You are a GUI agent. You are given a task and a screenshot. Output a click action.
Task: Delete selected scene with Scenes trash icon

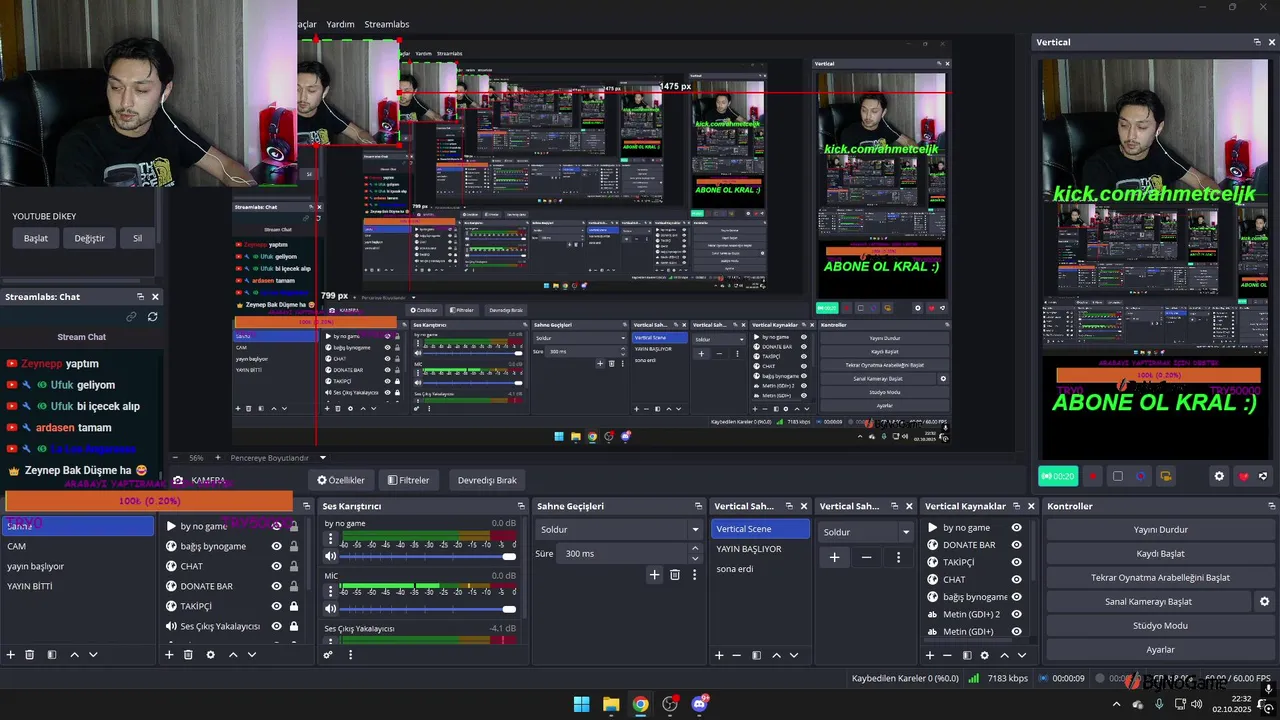pyautogui.click(x=30, y=655)
